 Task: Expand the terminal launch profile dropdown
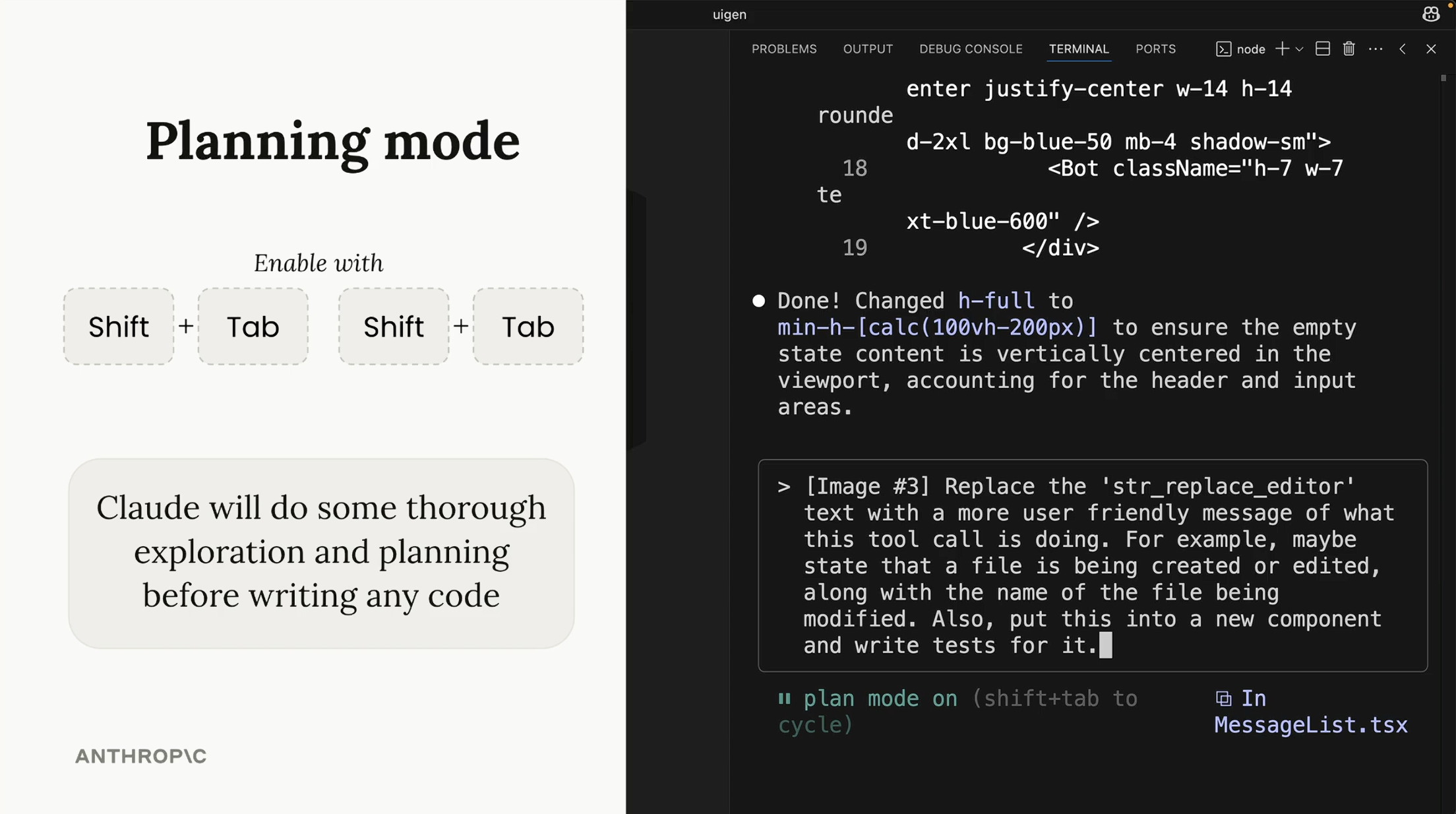pyautogui.click(x=1299, y=49)
